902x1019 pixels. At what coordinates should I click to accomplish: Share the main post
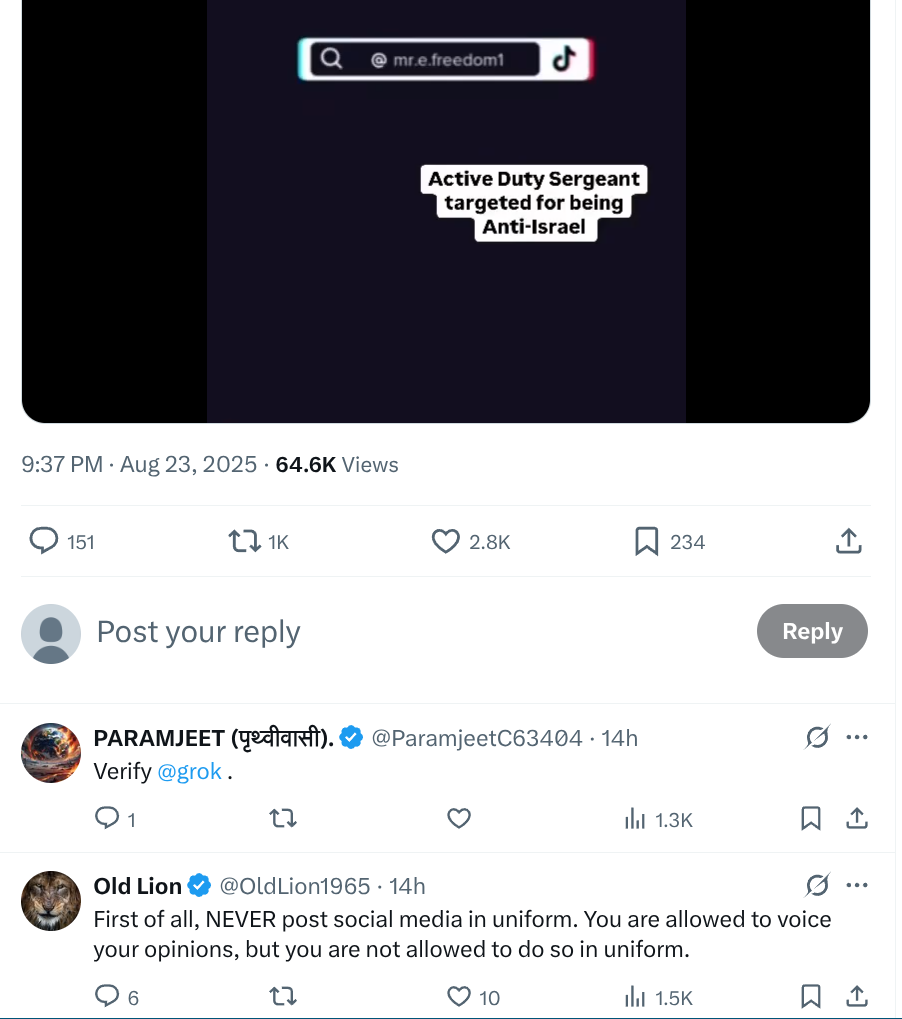848,542
